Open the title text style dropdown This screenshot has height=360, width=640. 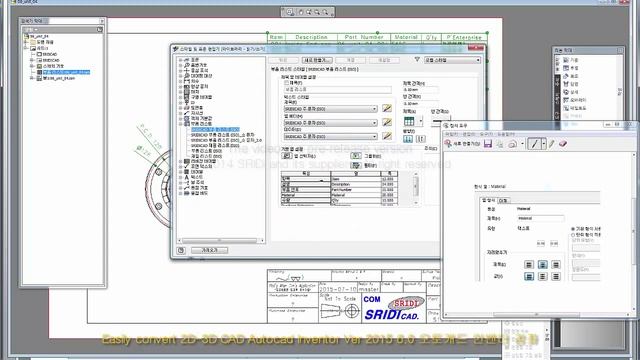(374, 109)
